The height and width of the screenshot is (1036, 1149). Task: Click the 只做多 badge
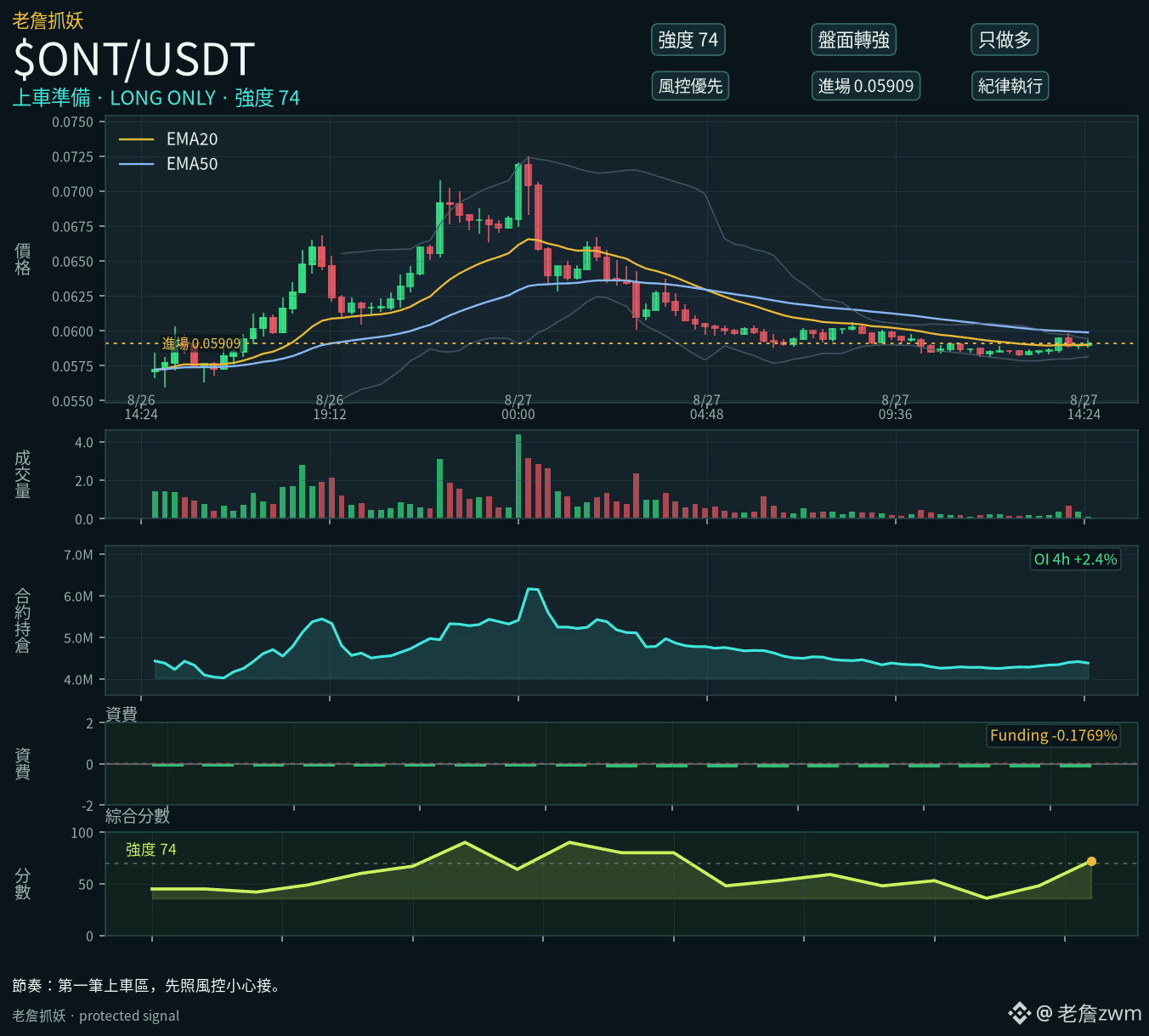coord(1005,40)
